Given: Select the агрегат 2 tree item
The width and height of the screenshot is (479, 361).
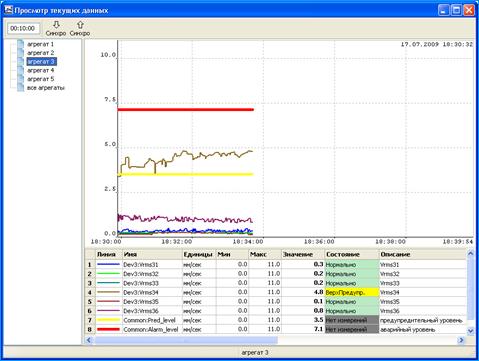Looking at the screenshot, I should click(x=40, y=53).
